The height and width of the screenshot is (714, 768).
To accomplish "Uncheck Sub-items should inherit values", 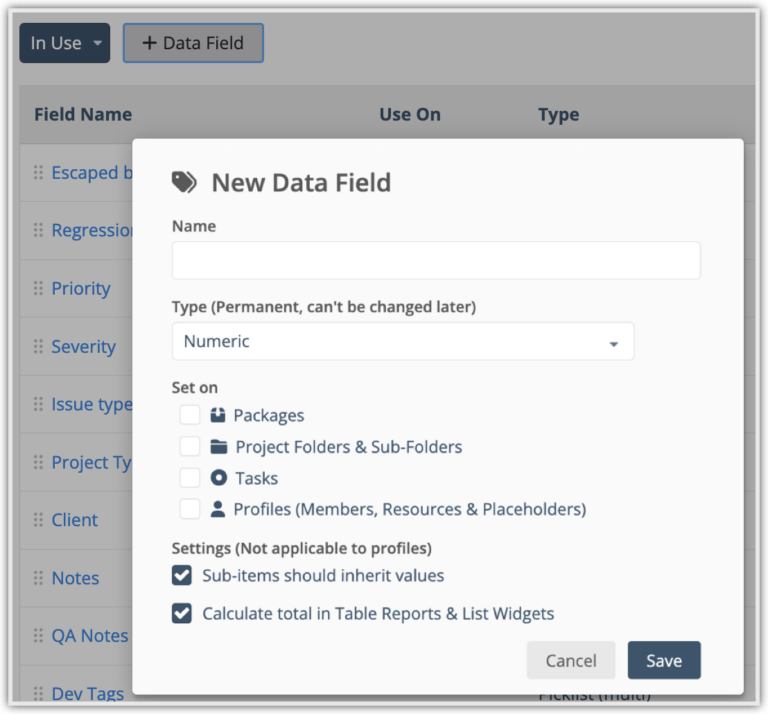I will (x=182, y=576).
